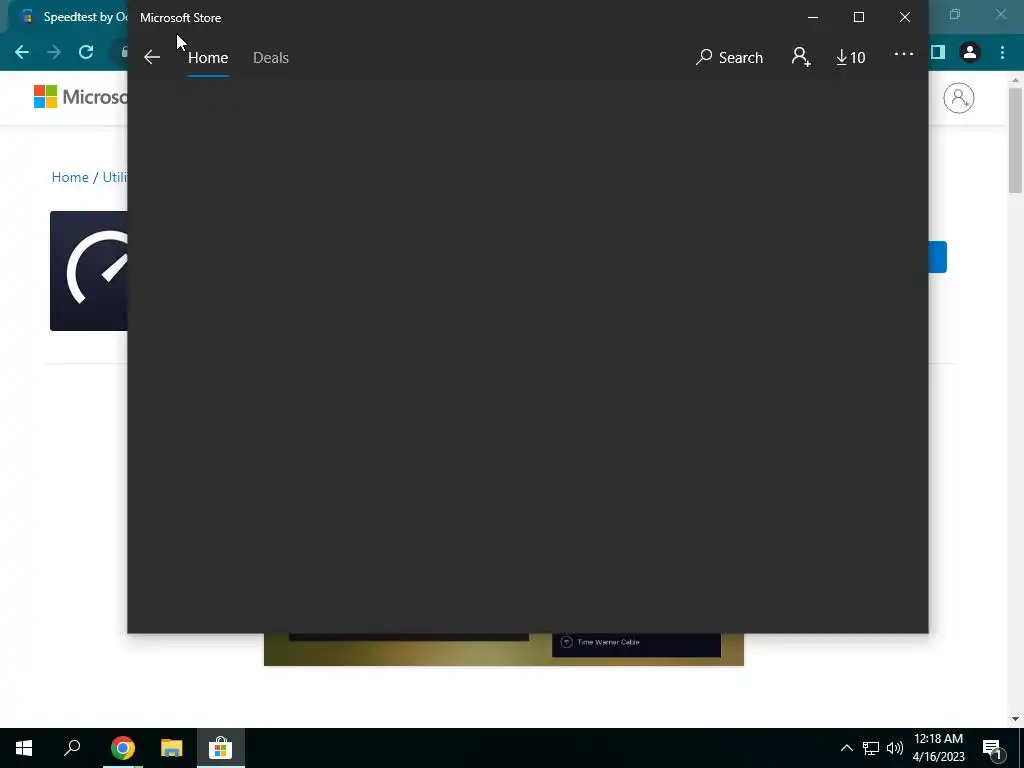This screenshot has width=1024, height=768.
Task: Open Chrome's three-dot menu
Action: point(1002,52)
